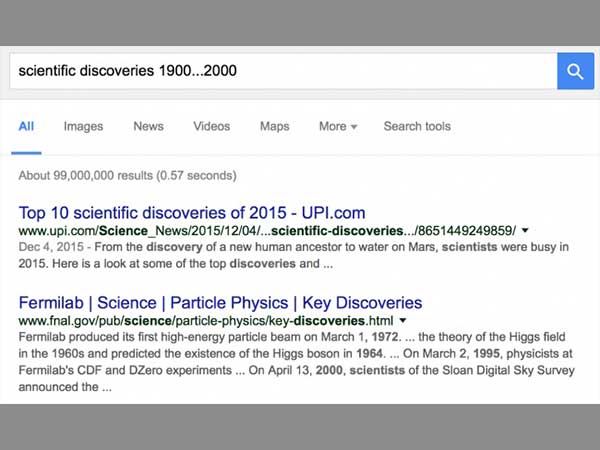Click the small arrow next to More
600x450 pixels.
[x=354, y=128]
